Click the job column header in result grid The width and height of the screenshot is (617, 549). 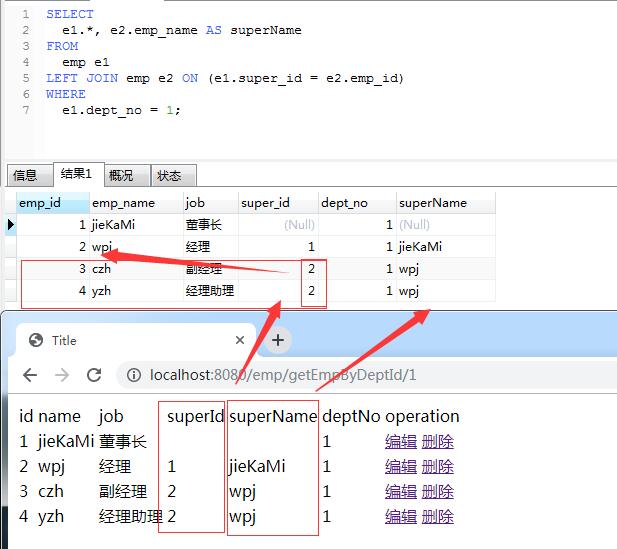pos(211,203)
